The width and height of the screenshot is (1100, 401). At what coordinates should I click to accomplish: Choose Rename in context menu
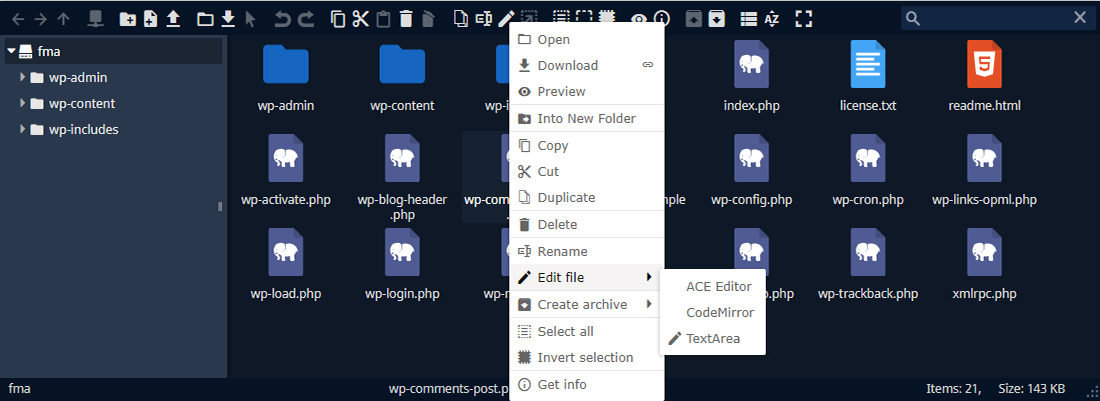[x=586, y=251]
